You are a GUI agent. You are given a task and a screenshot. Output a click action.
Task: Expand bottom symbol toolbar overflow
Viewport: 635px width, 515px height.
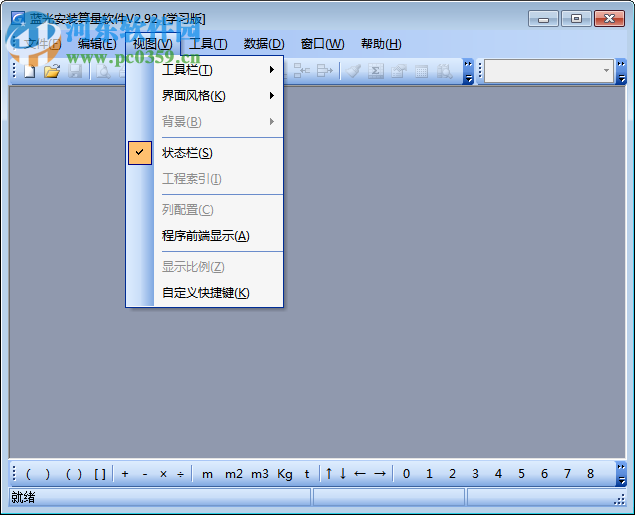[x=621, y=474]
